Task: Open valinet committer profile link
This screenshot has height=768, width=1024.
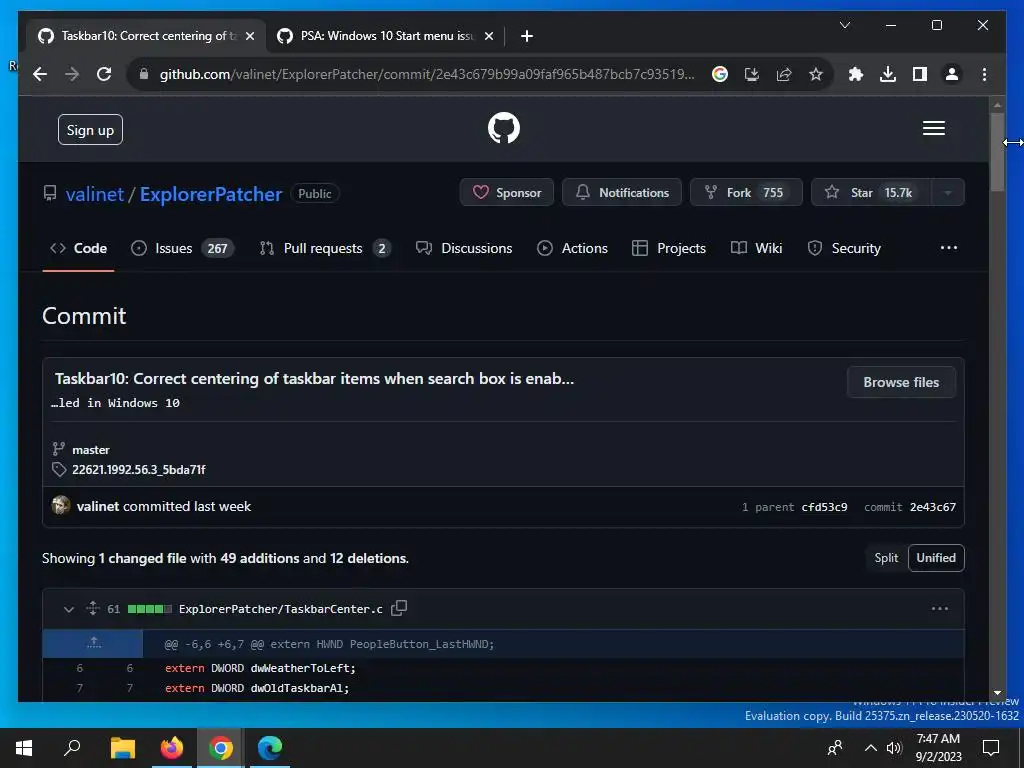Action: (x=98, y=506)
